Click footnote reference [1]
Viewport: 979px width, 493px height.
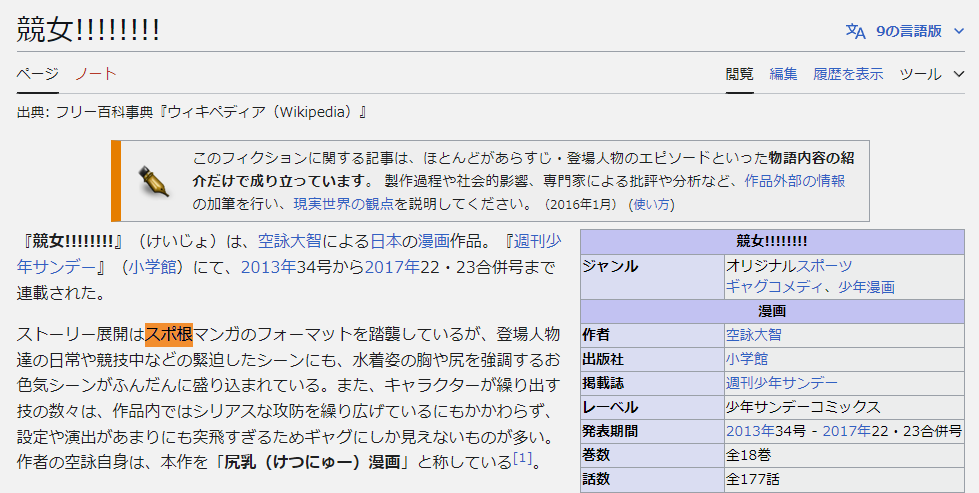point(522,459)
